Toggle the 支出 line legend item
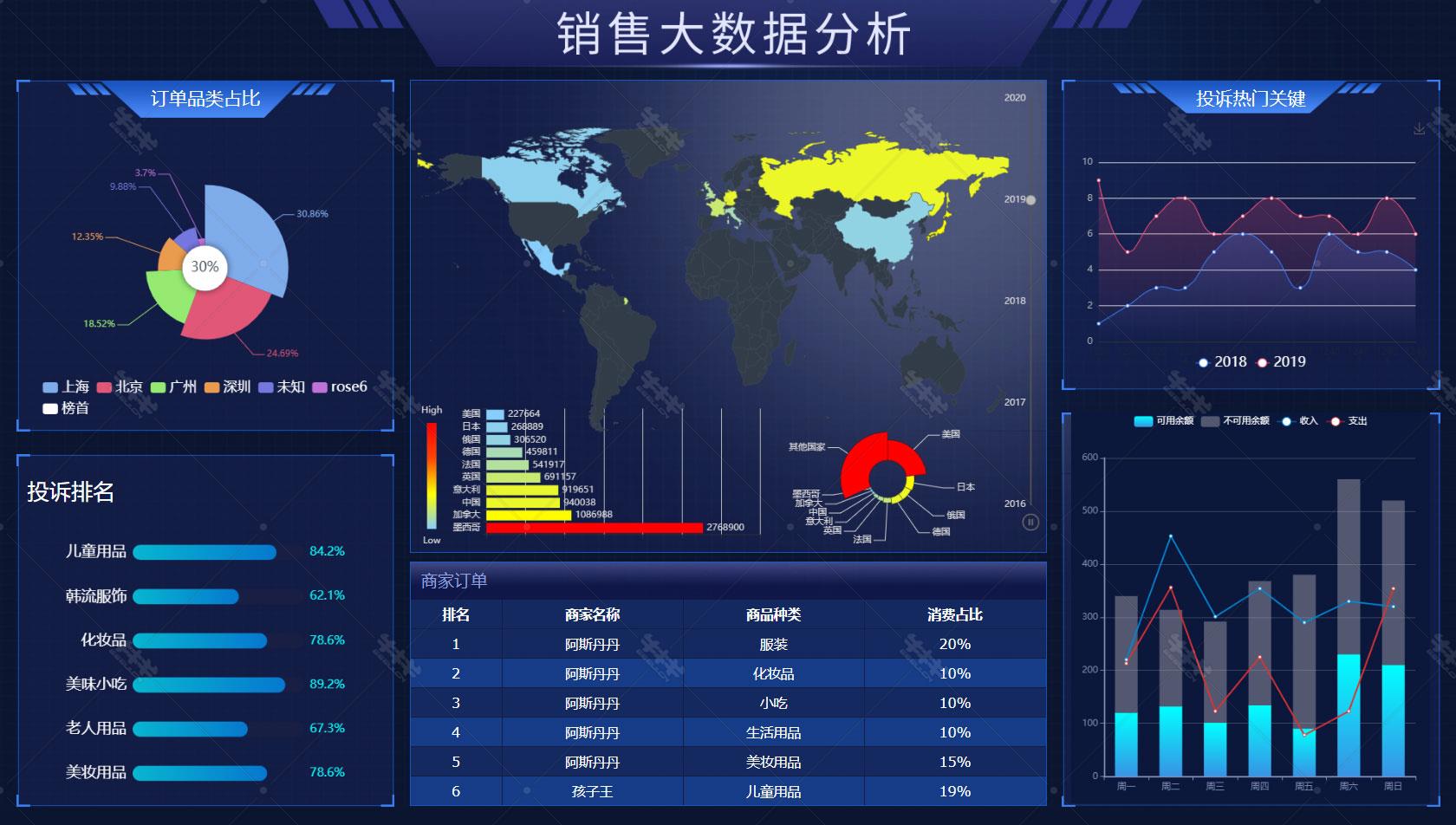This screenshot has width=1456, height=825. pyautogui.click(x=1348, y=421)
